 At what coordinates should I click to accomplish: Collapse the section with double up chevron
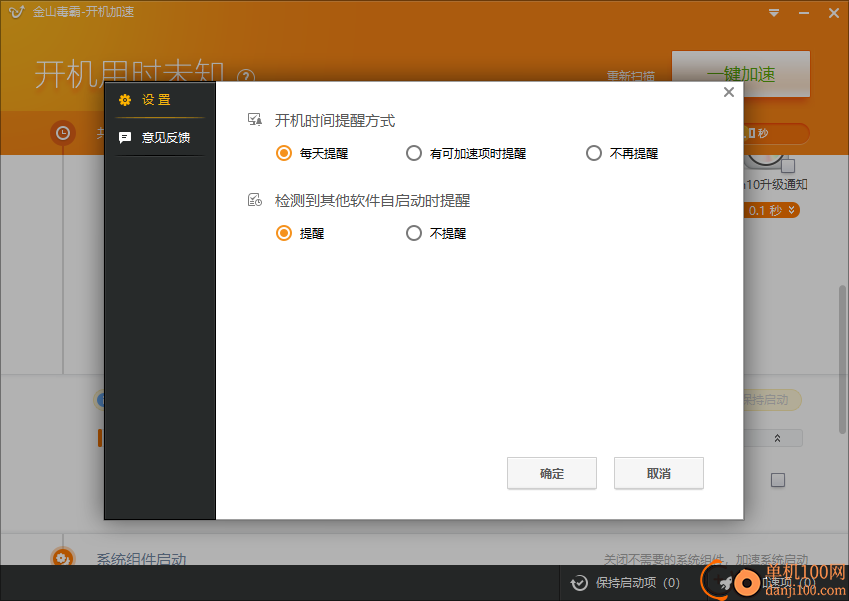click(777, 438)
